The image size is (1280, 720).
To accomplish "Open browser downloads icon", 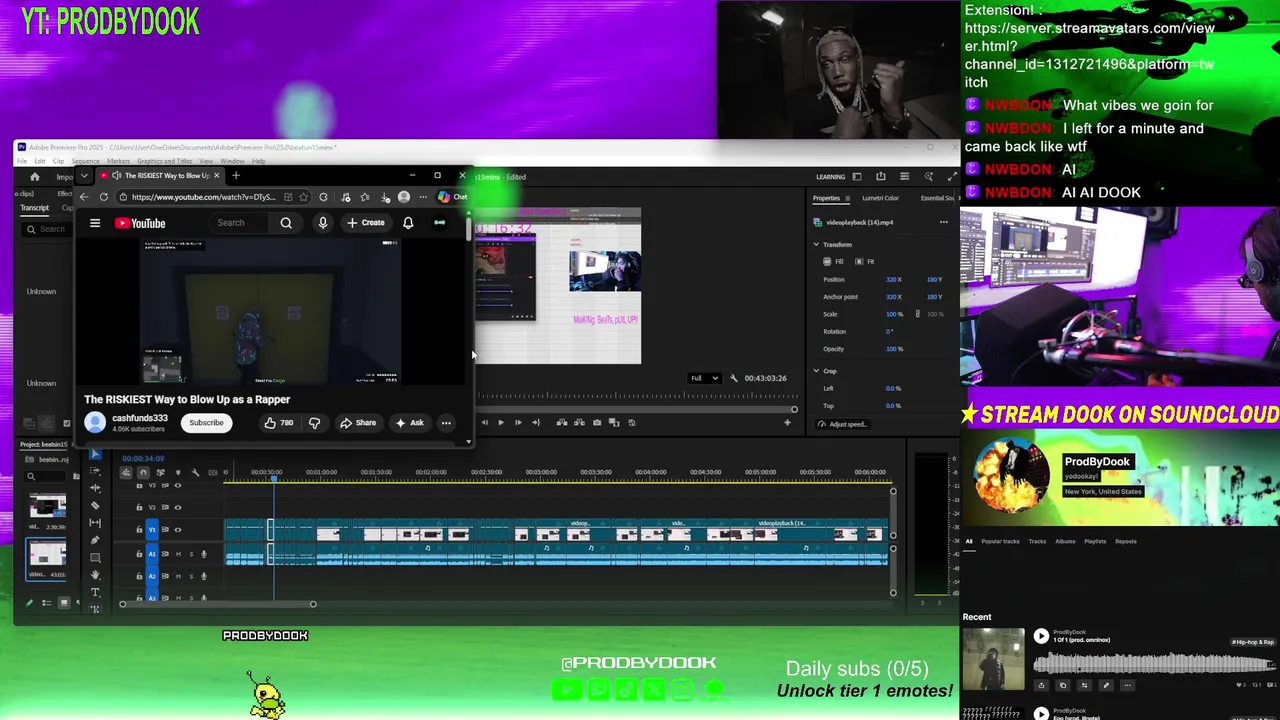I will [385, 197].
